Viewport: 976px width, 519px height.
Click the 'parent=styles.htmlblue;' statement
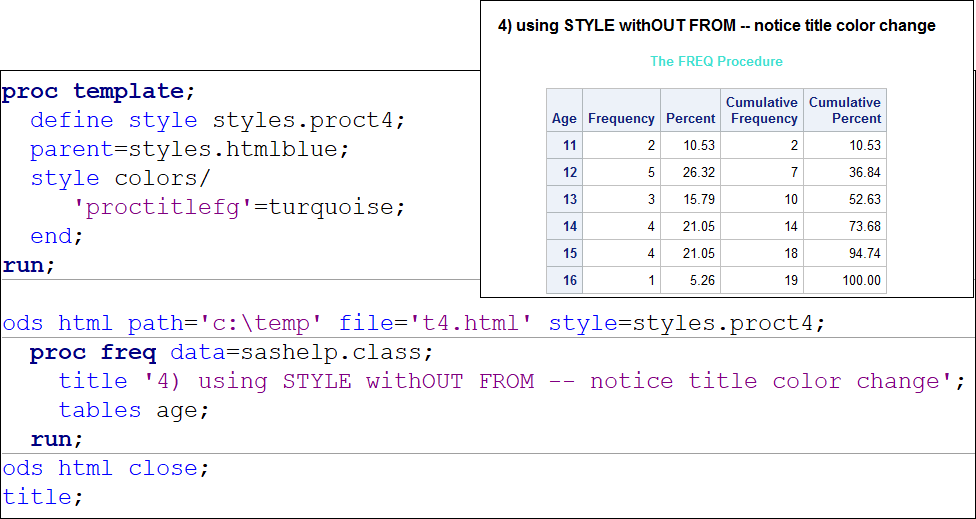[x=176, y=150]
